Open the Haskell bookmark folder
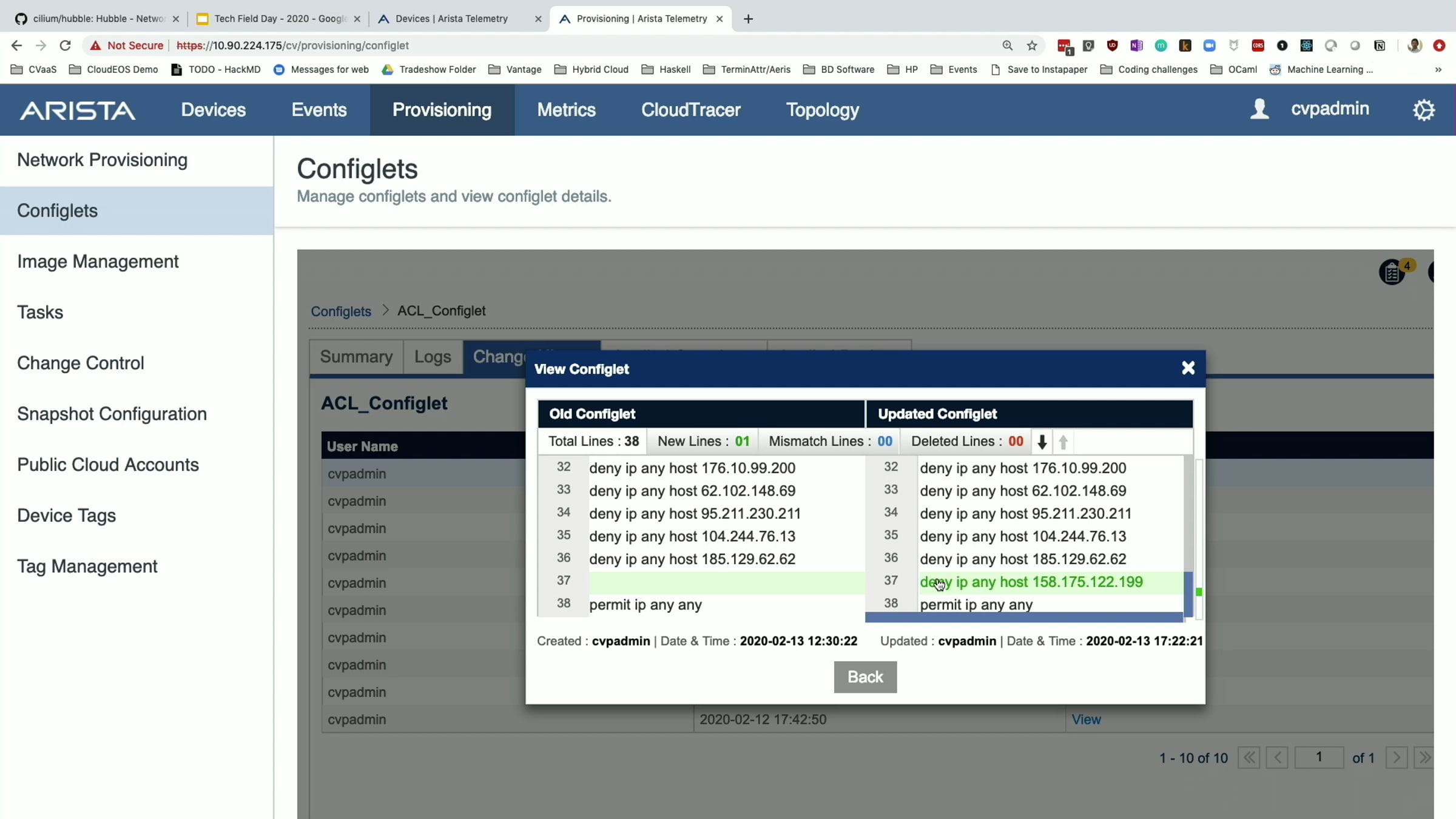The width and height of the screenshot is (1456, 819). [666, 70]
